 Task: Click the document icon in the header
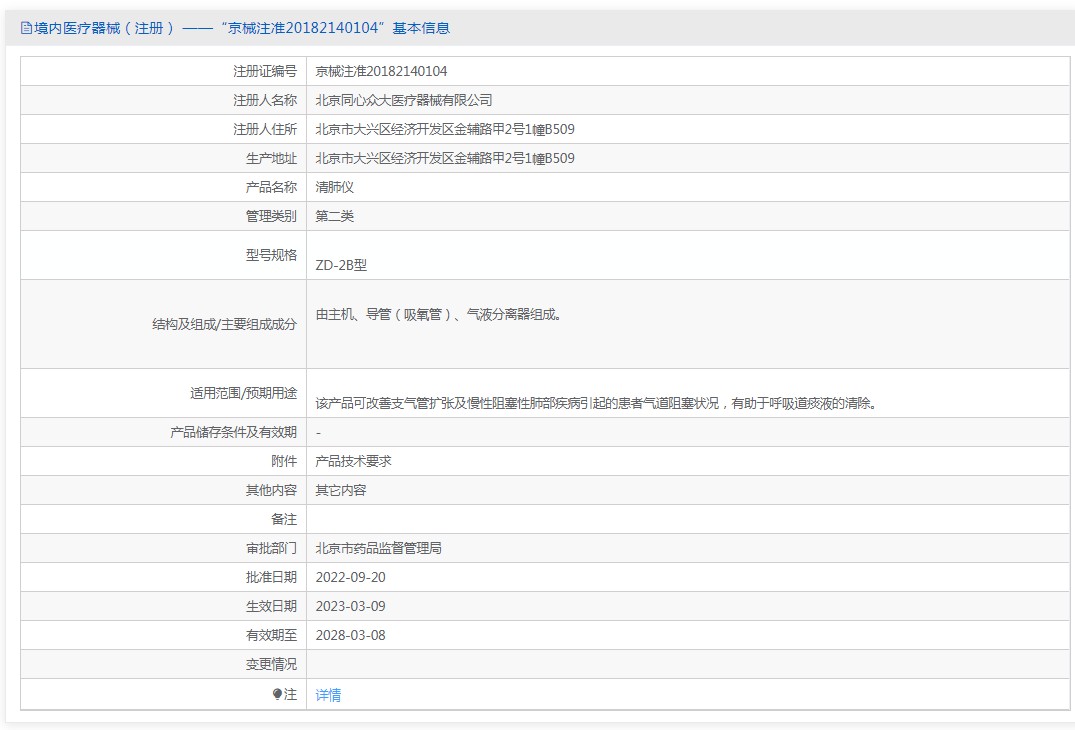tap(27, 28)
